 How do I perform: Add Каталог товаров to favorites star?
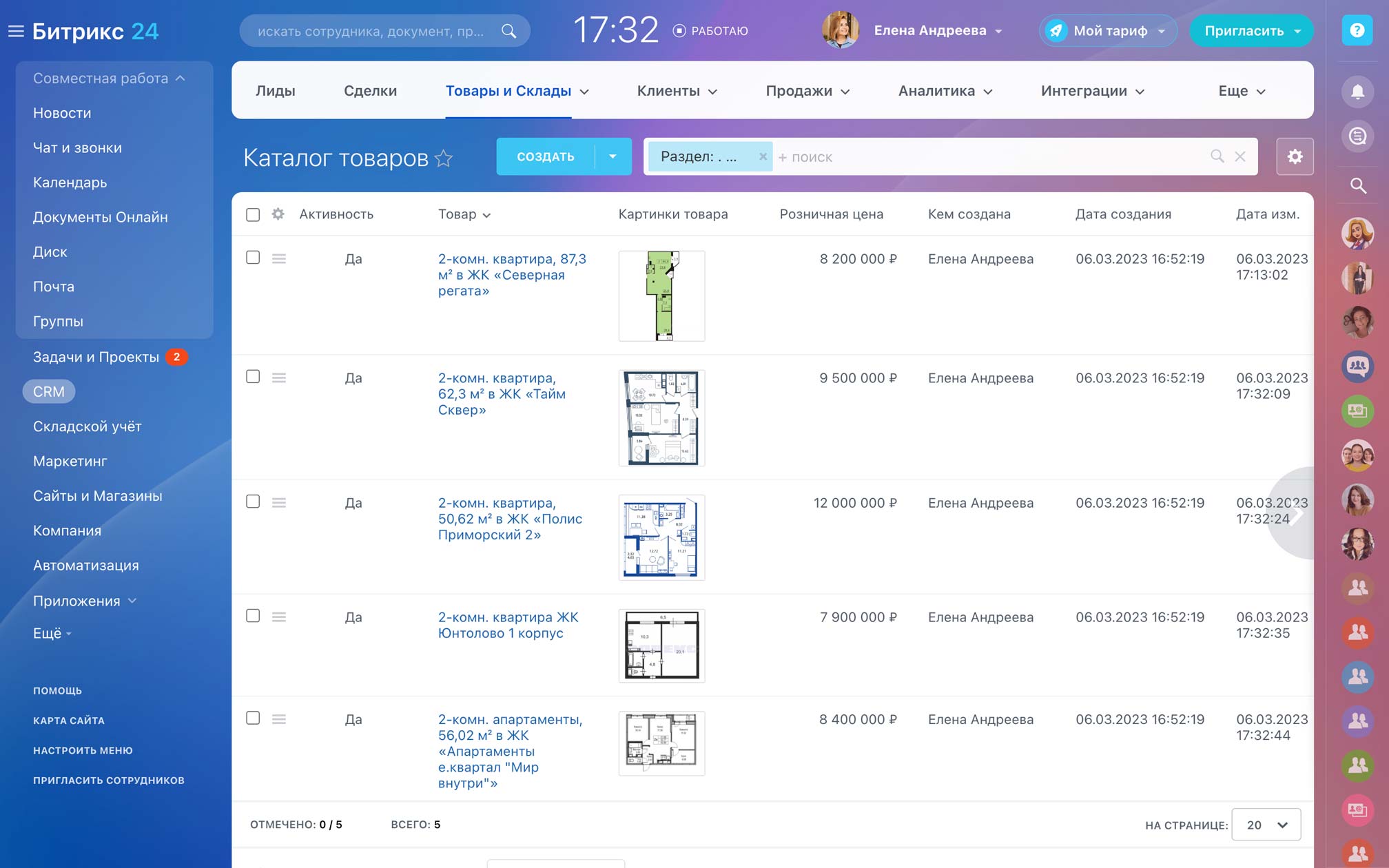[444, 158]
